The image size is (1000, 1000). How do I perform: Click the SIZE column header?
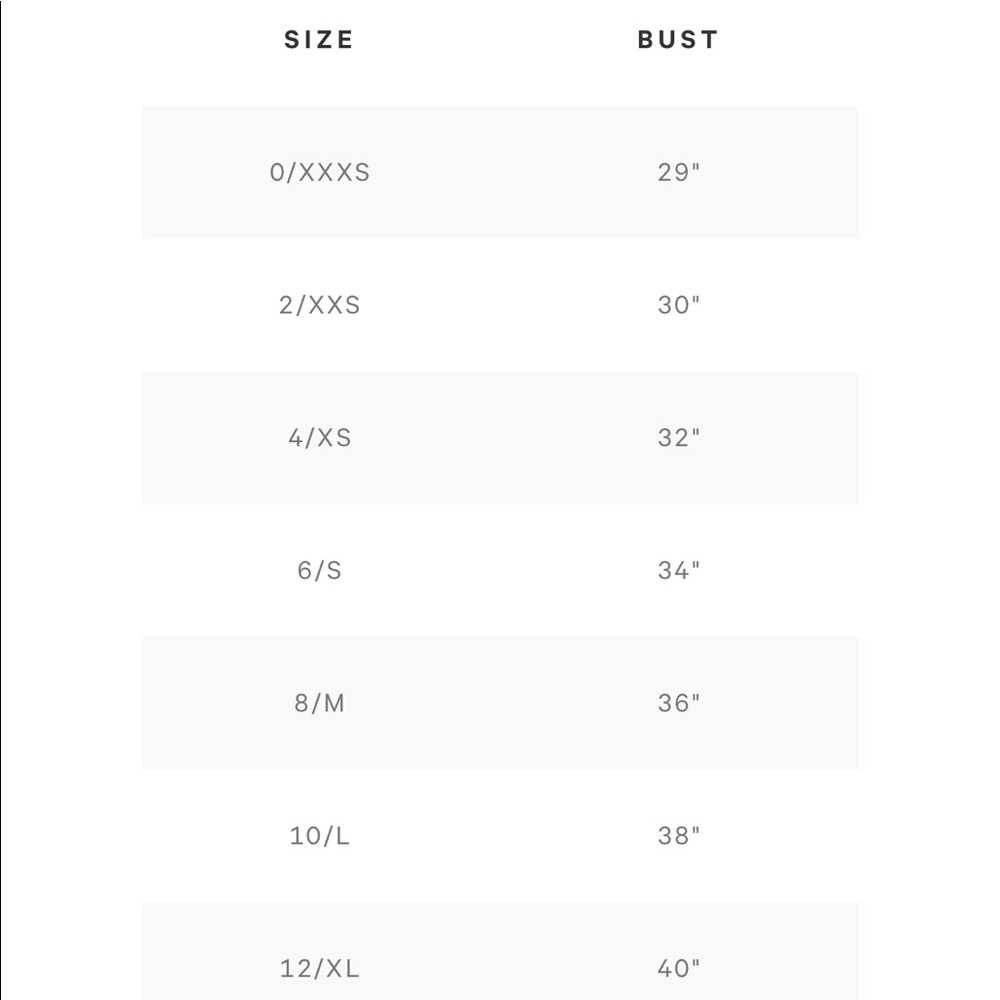tap(319, 40)
